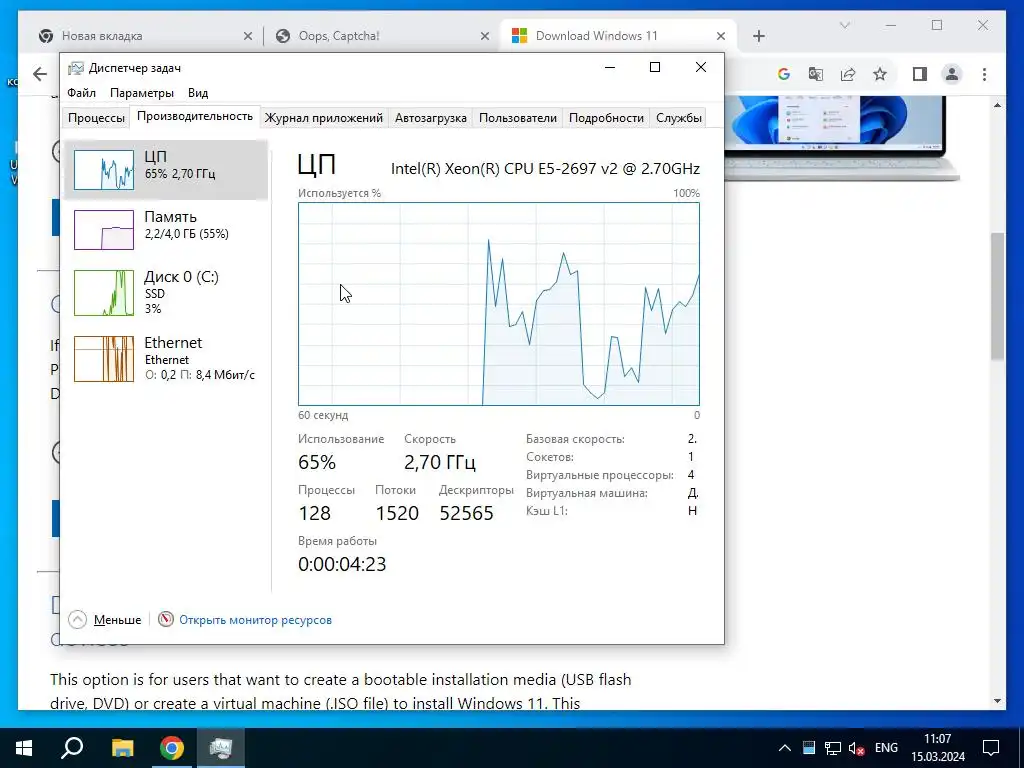Open taskbar search magnifier
The width and height of the screenshot is (1024, 768).
pyautogui.click(x=72, y=748)
